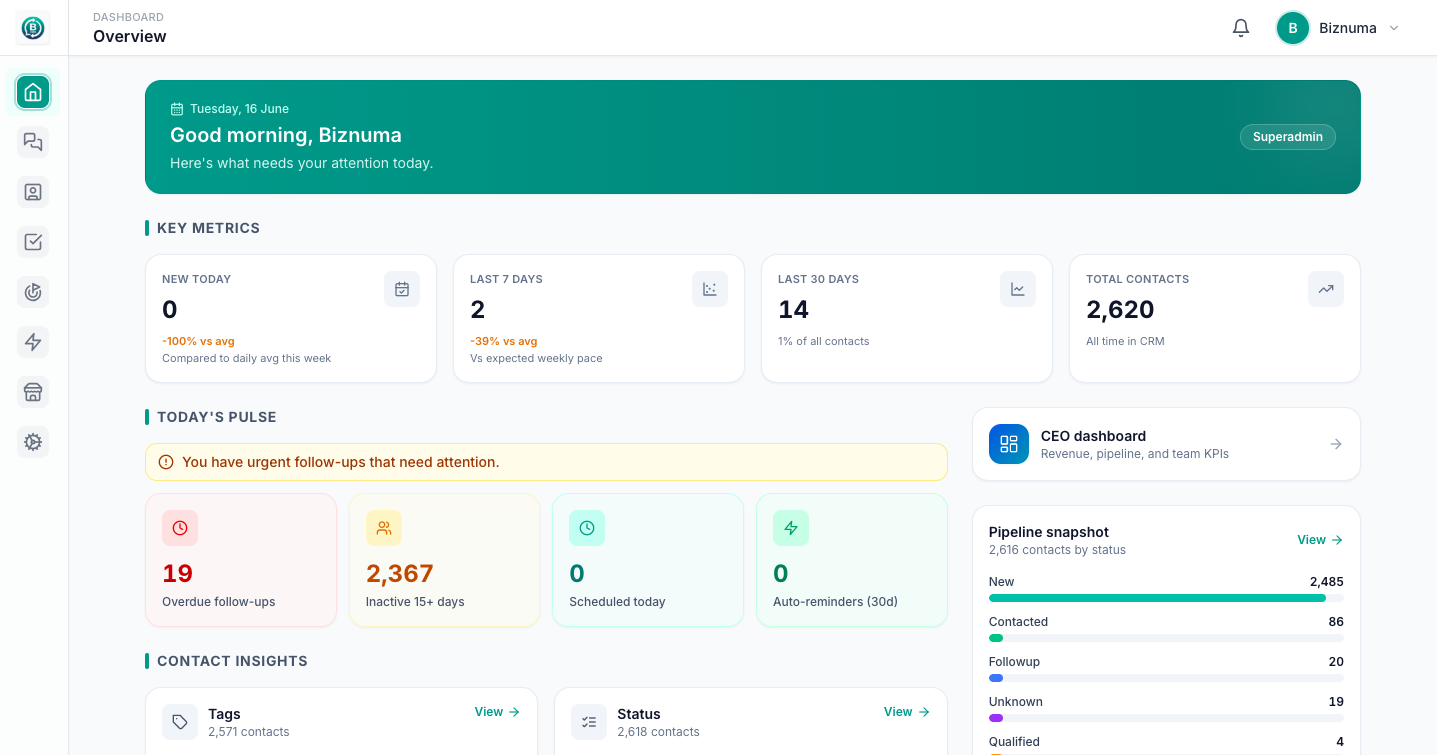Click the Qualified row in Pipeline snapshot
Image resolution: width=1437 pixels, height=755 pixels.
[1166, 742]
